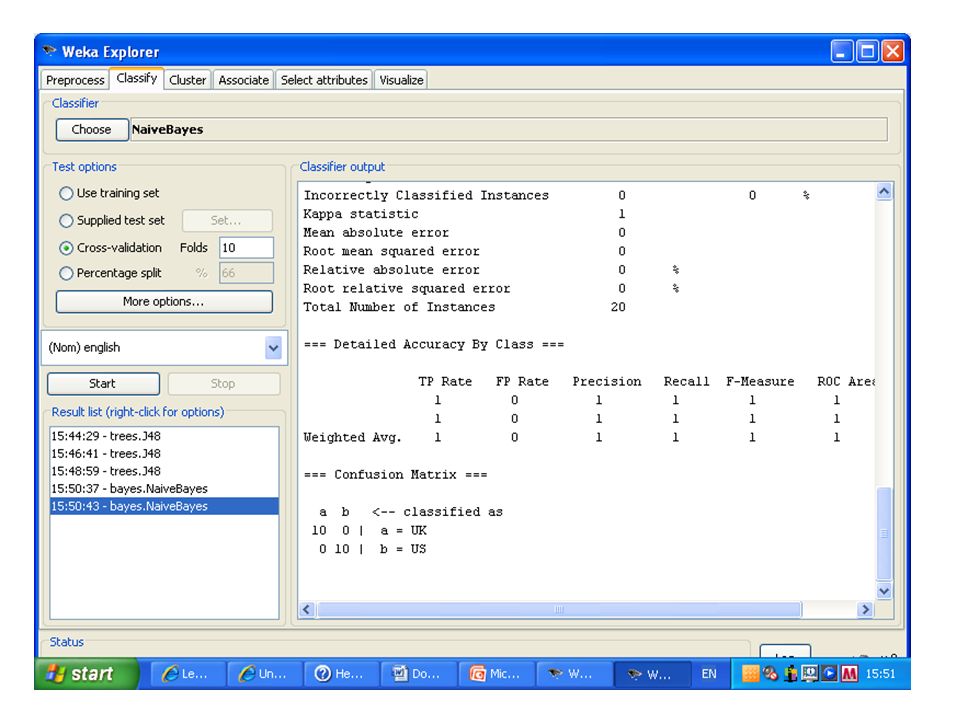The image size is (960, 720).
Task: Select the Percentage split option
Action: [x=110, y=273]
